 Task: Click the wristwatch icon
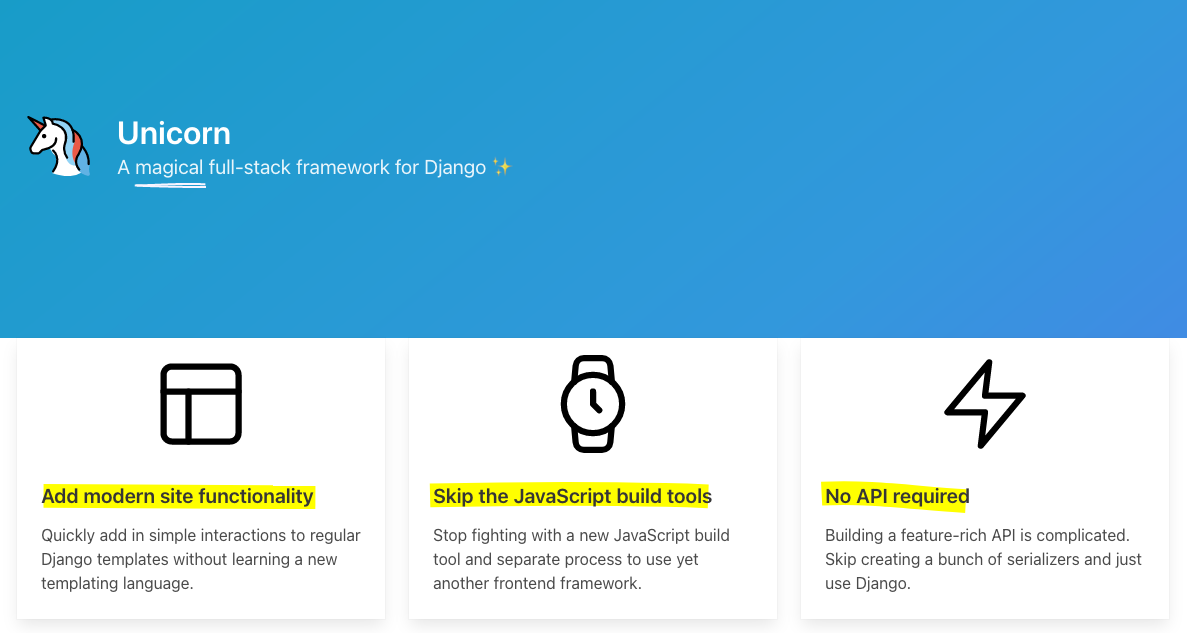(593, 404)
